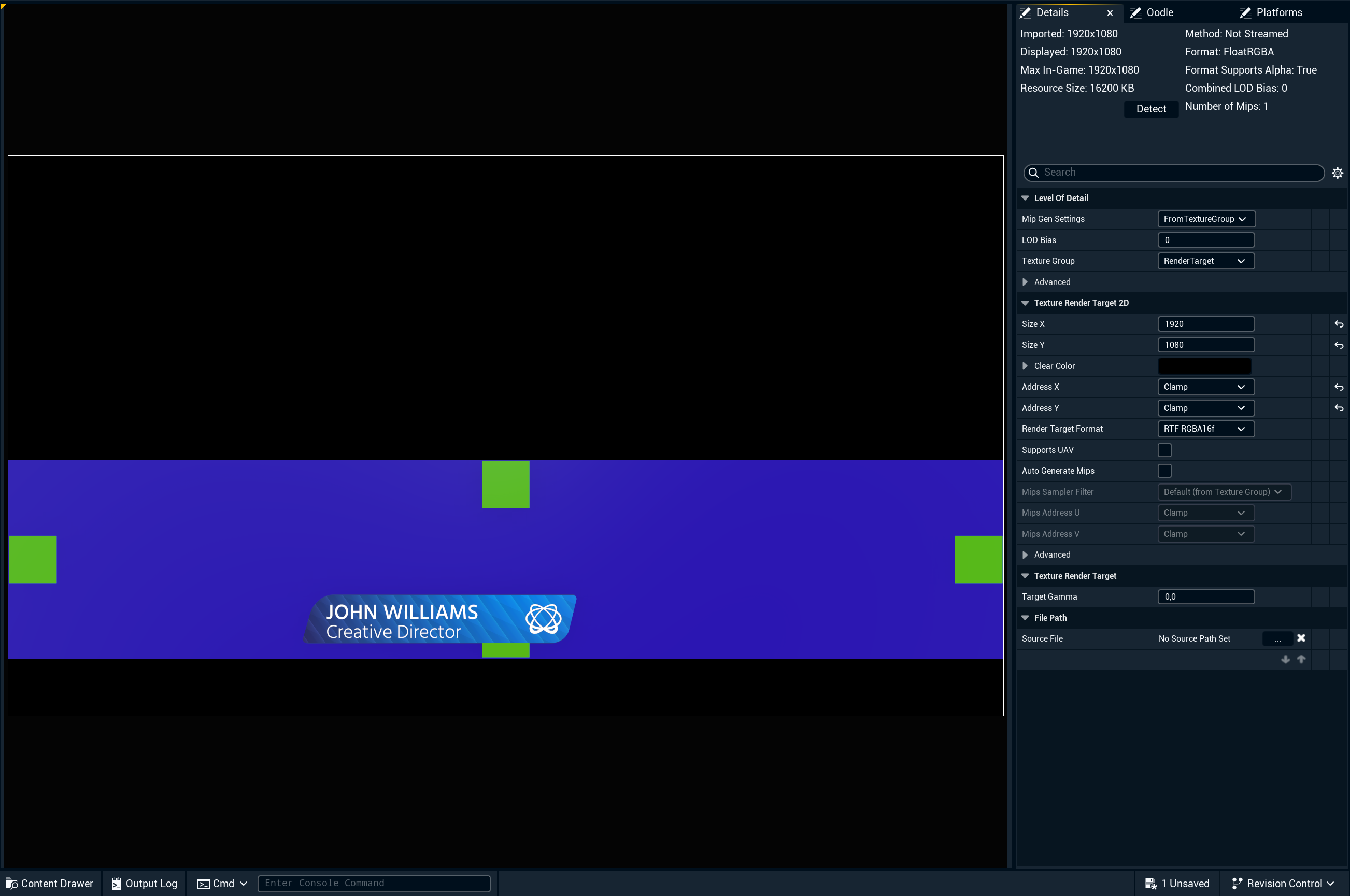Click the details panel settings gear icon

coord(1338,173)
